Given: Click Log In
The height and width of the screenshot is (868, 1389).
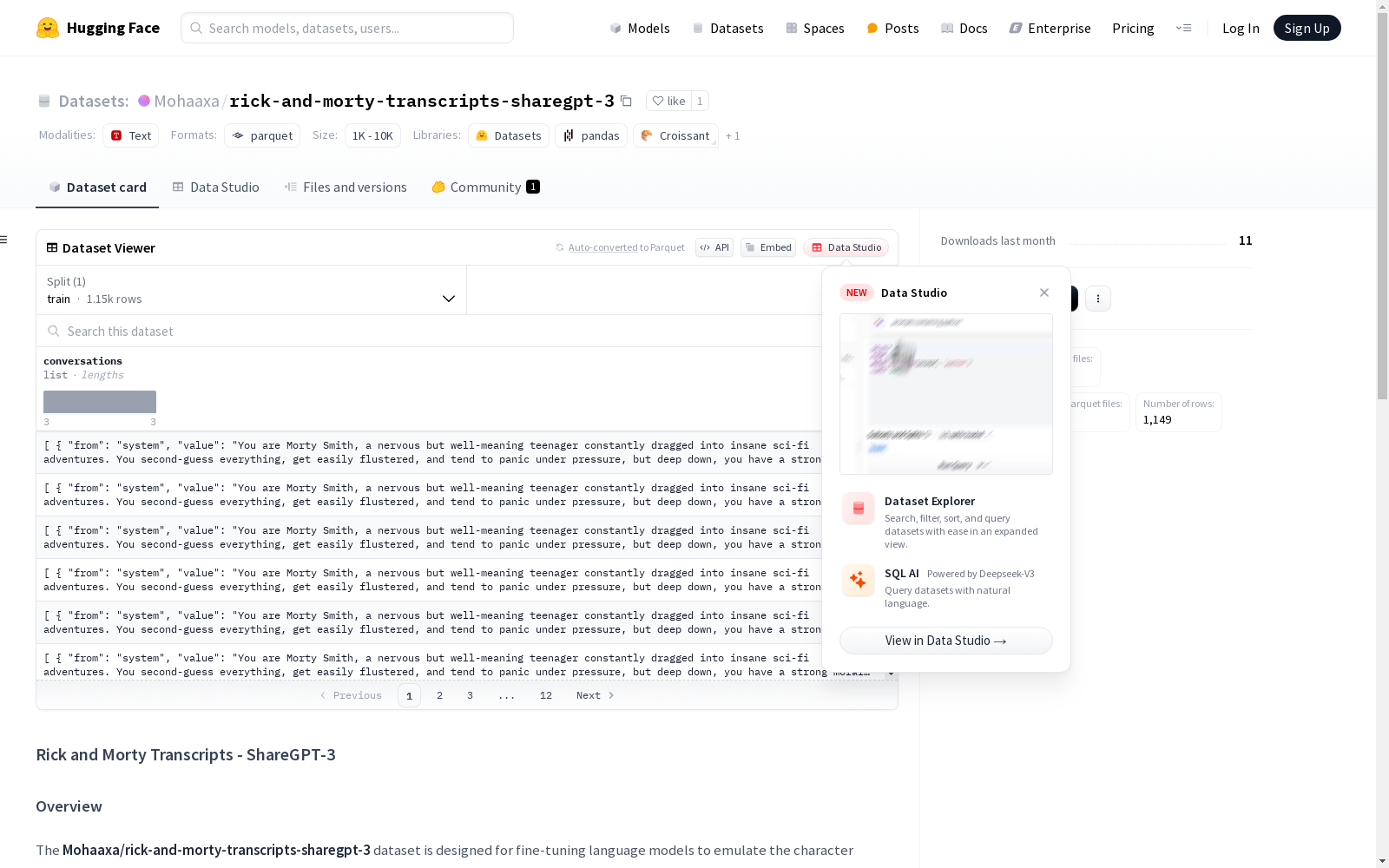Looking at the screenshot, I should click(1241, 28).
